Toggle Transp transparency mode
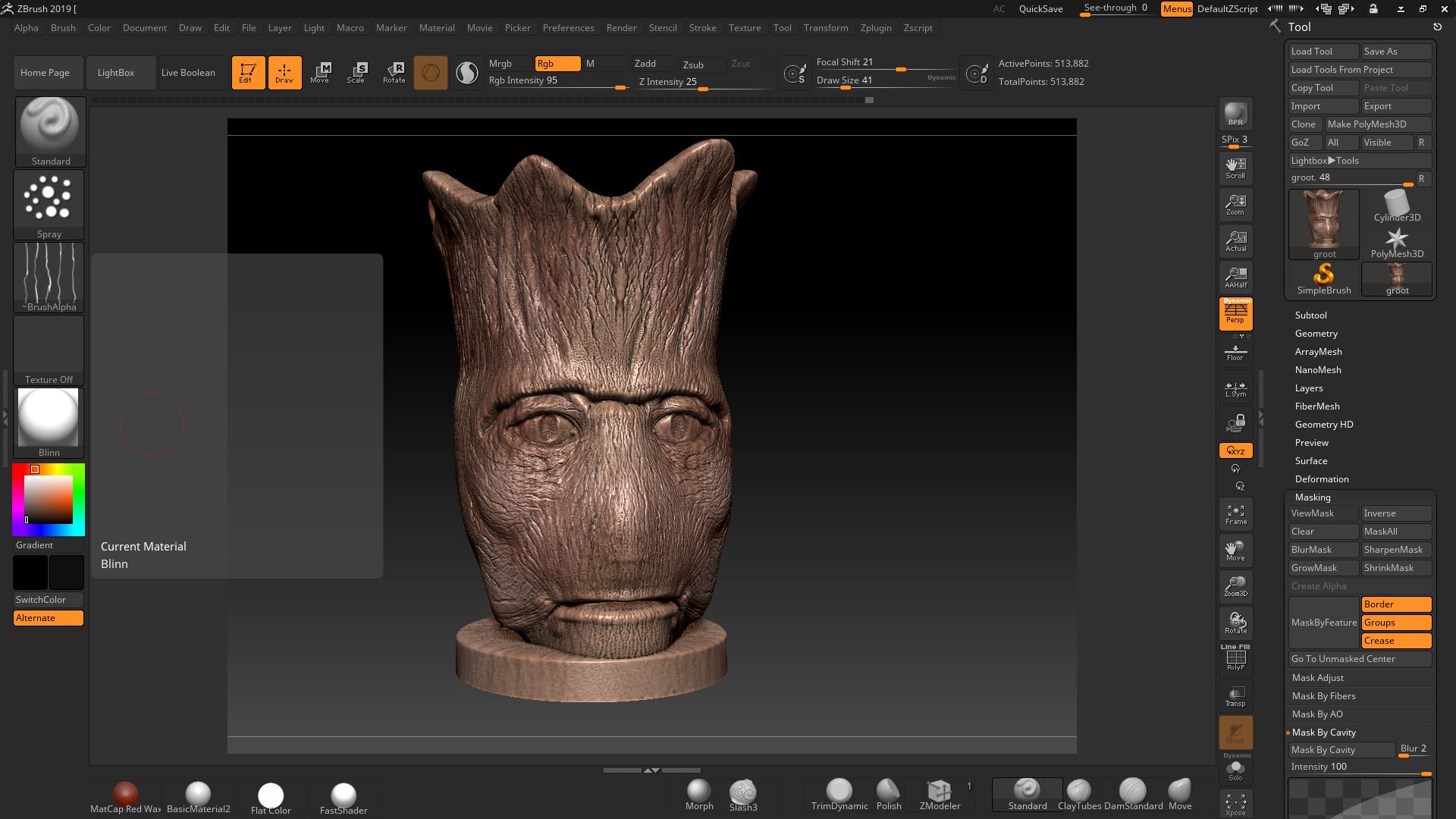 tap(1235, 695)
